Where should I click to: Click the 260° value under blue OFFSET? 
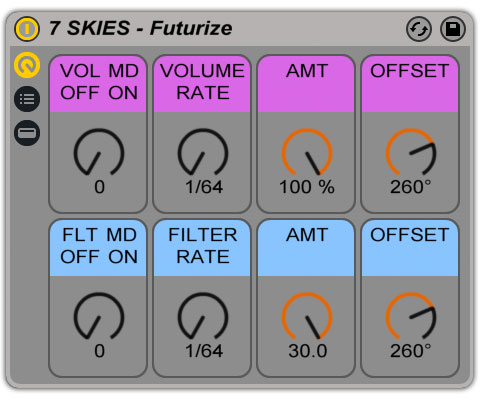click(x=411, y=351)
